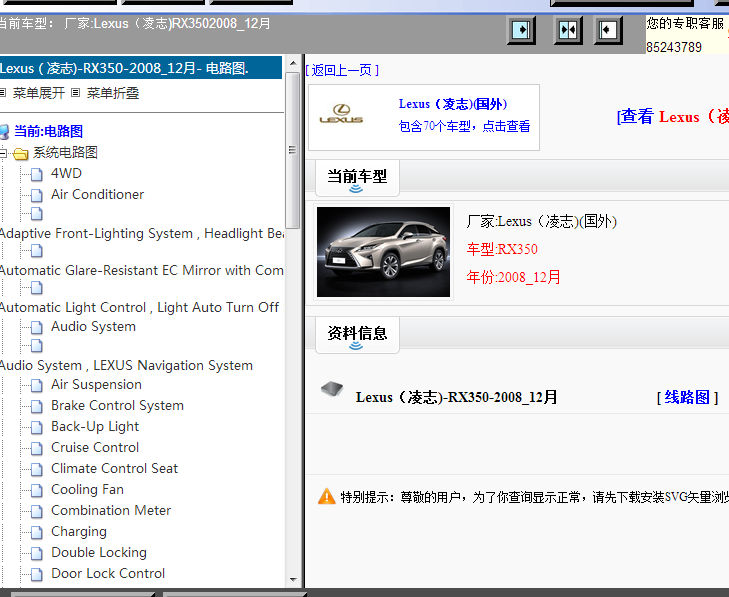Click Lexus (凌志)-RX350-2008_12月 resource title
Image resolution: width=729 pixels, height=597 pixels.
click(x=457, y=398)
